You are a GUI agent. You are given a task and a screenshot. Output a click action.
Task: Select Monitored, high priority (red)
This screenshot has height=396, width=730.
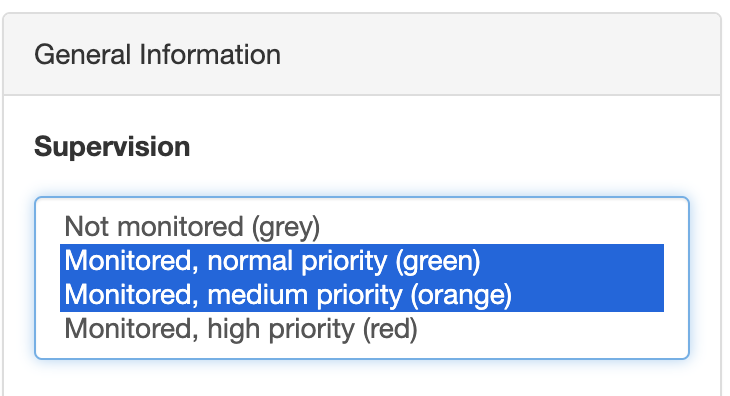coord(362,329)
